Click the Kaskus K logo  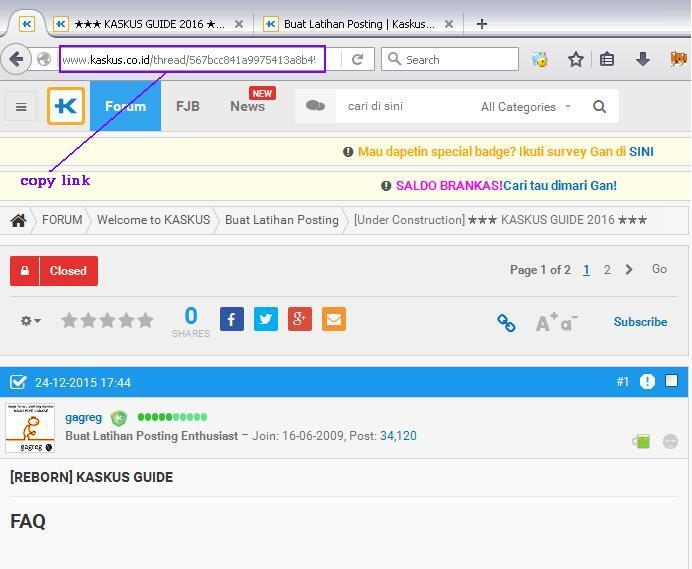coord(66,106)
